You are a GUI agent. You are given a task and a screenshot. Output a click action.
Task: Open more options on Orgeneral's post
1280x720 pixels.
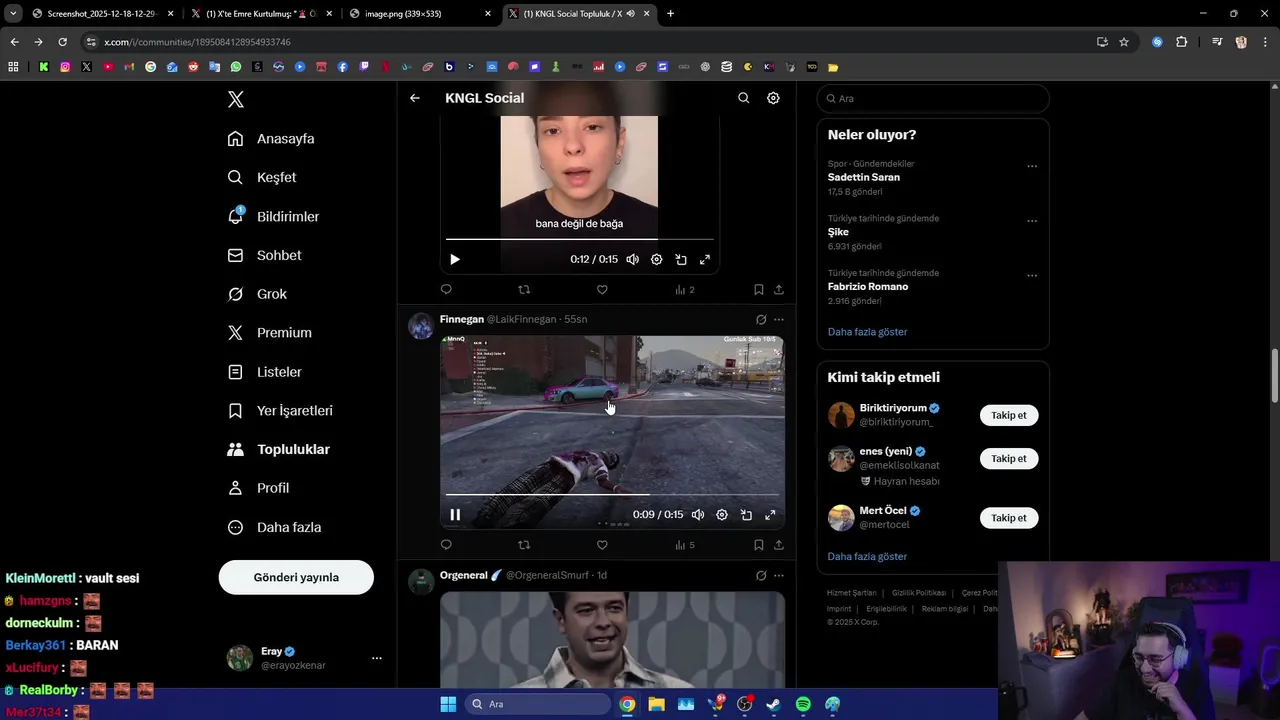point(779,576)
